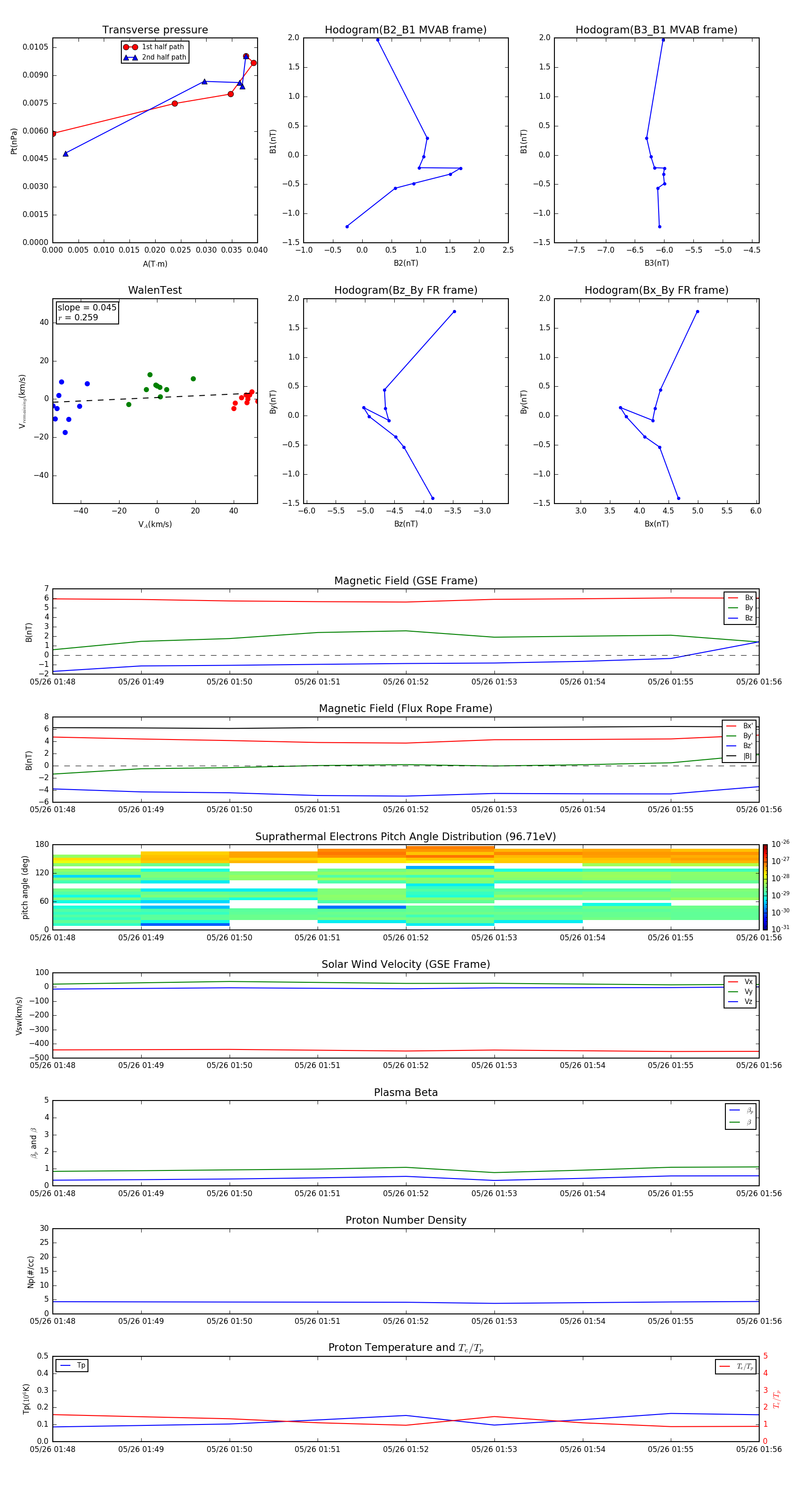
Task: Click the "Solar Wind Velocity (GSE Frame)" title
Action: point(406,965)
